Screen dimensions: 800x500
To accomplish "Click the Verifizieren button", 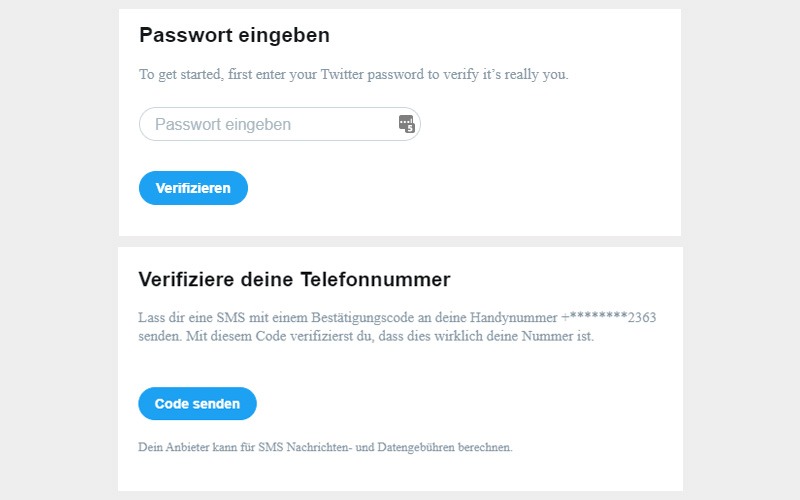I will pos(193,188).
